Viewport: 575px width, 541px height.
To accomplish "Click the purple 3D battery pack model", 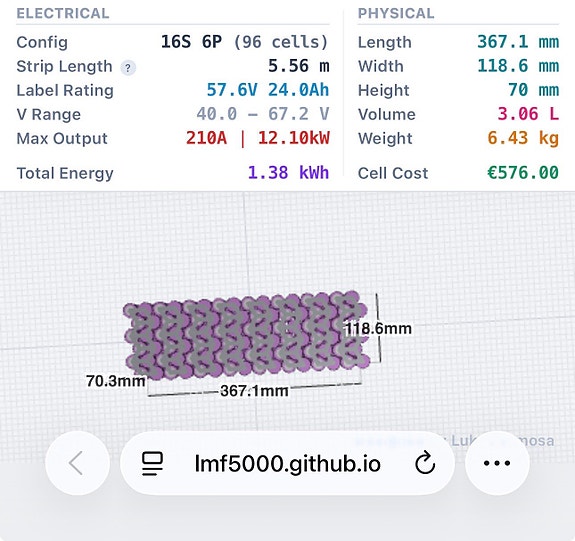I will [x=246, y=335].
